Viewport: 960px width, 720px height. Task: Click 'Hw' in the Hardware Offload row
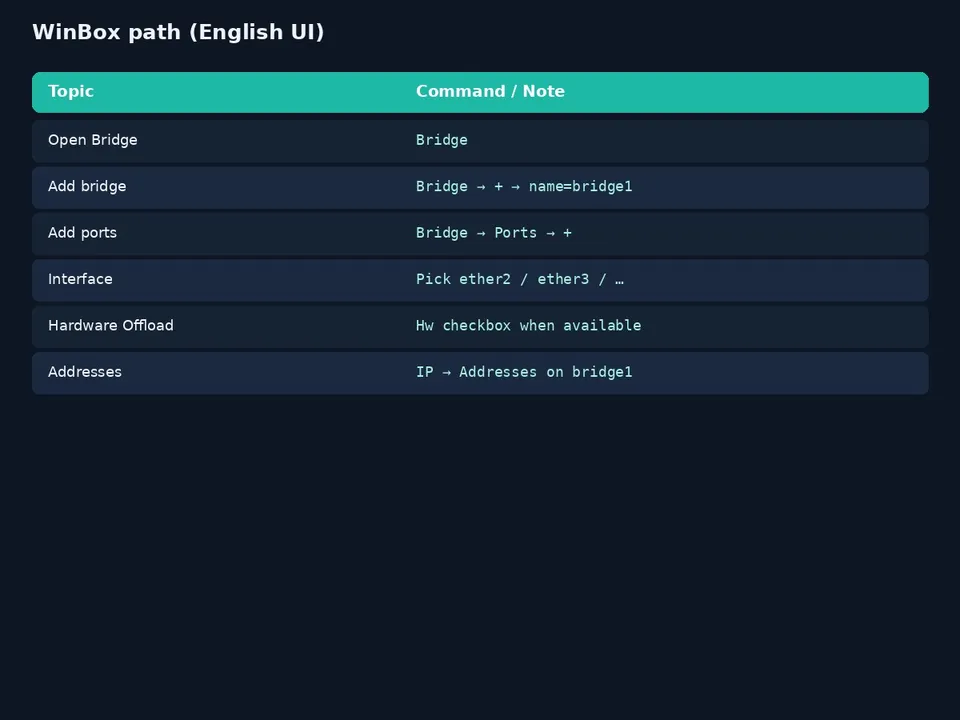tap(425, 325)
